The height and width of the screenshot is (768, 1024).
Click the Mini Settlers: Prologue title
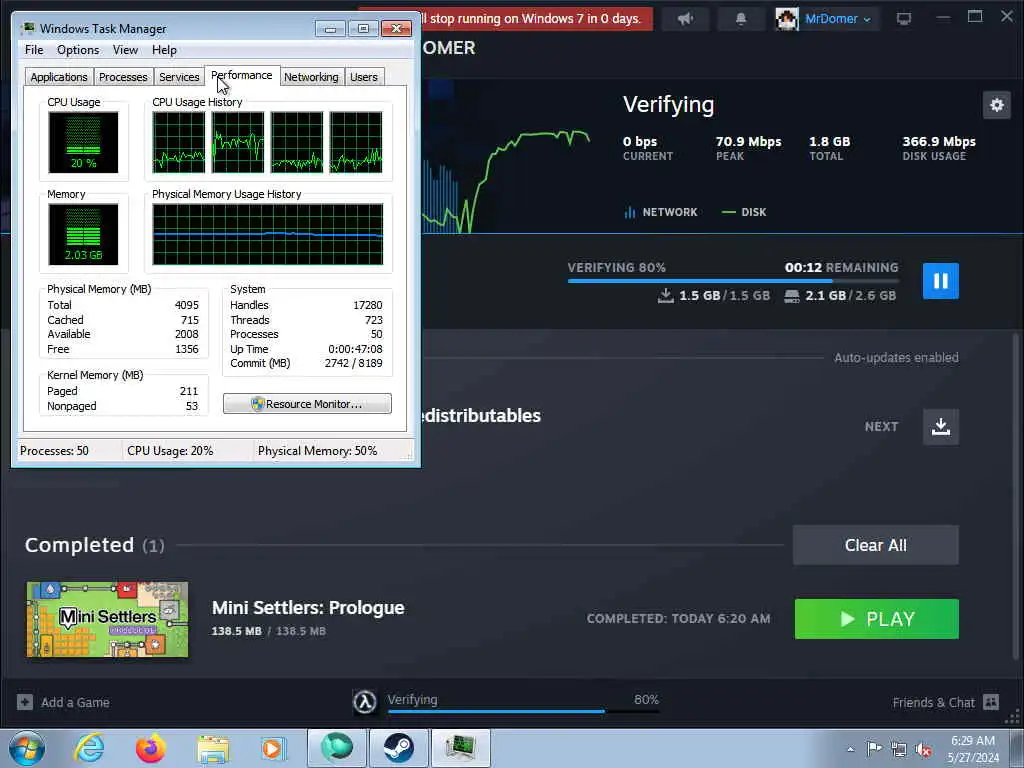coord(308,607)
